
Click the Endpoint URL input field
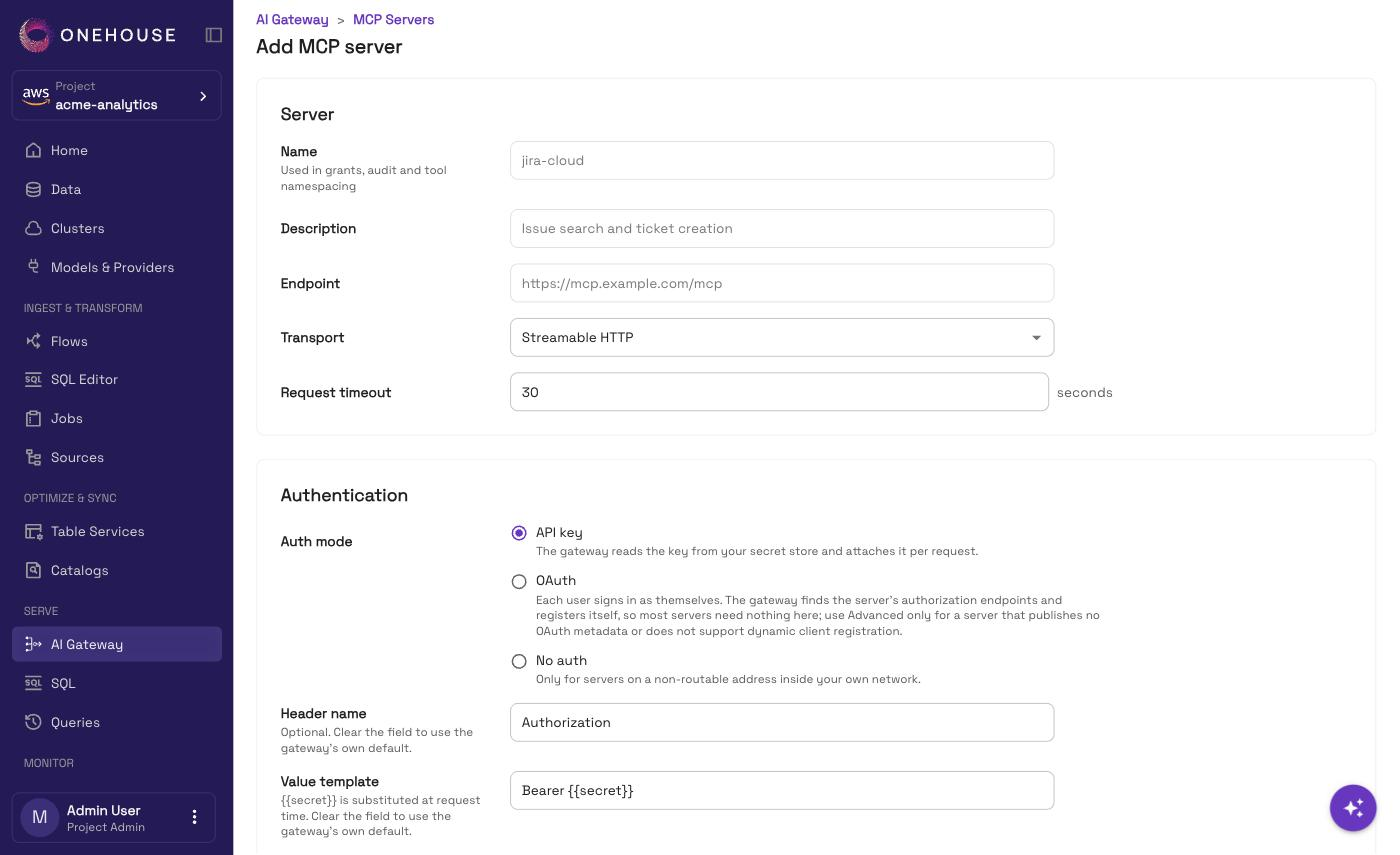pyautogui.click(x=782, y=283)
